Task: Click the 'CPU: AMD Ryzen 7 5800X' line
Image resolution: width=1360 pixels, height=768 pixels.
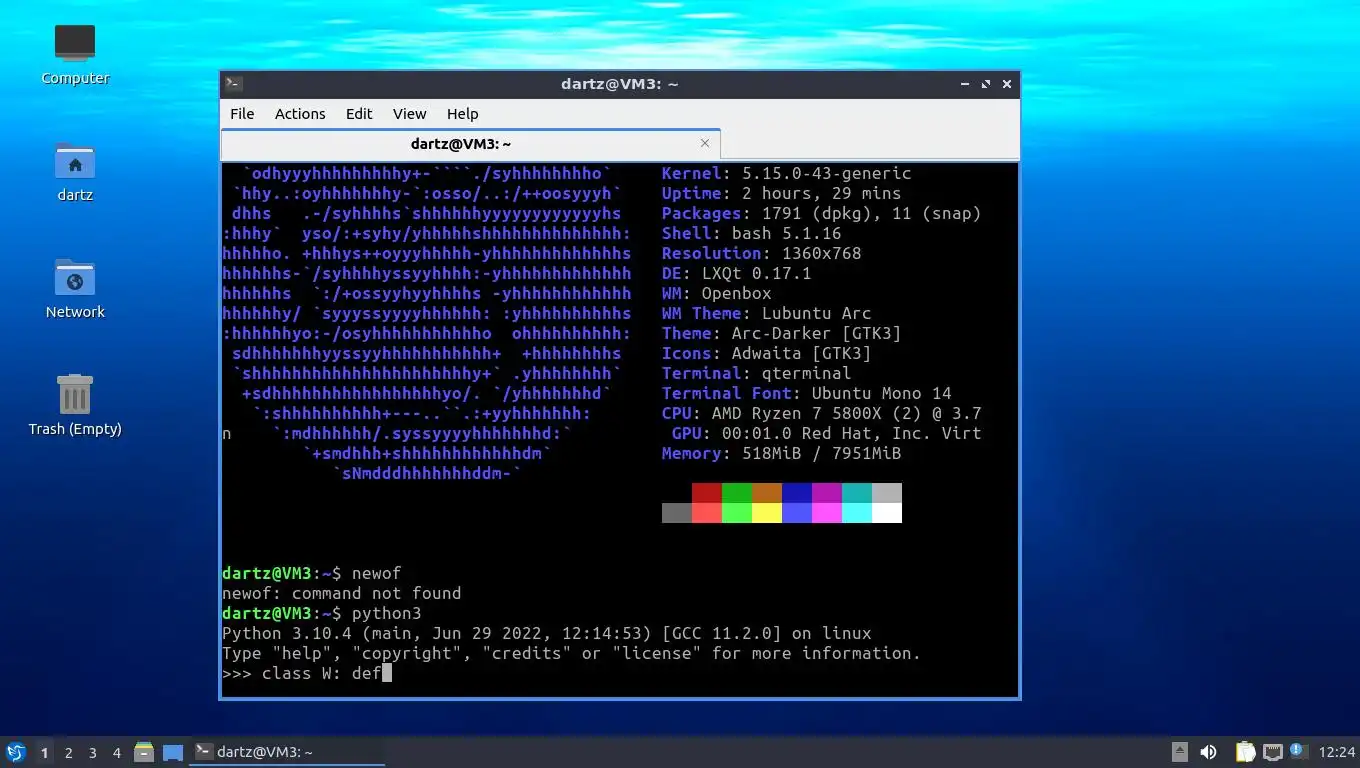Action: [821, 413]
